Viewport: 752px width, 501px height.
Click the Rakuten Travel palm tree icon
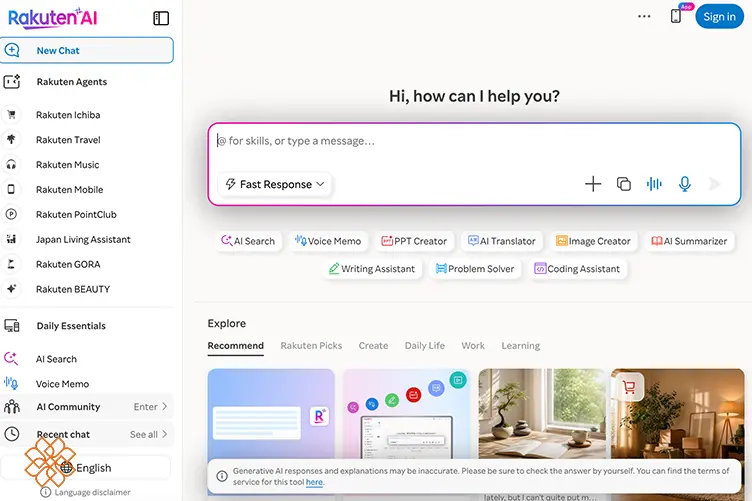pyautogui.click(x=11, y=140)
